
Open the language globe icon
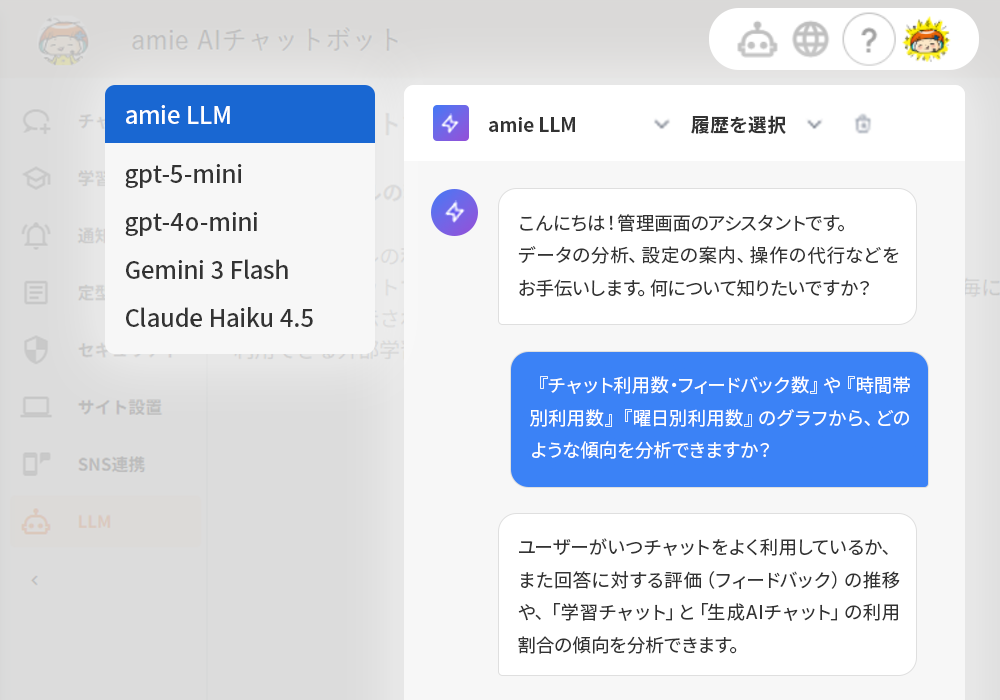811,40
